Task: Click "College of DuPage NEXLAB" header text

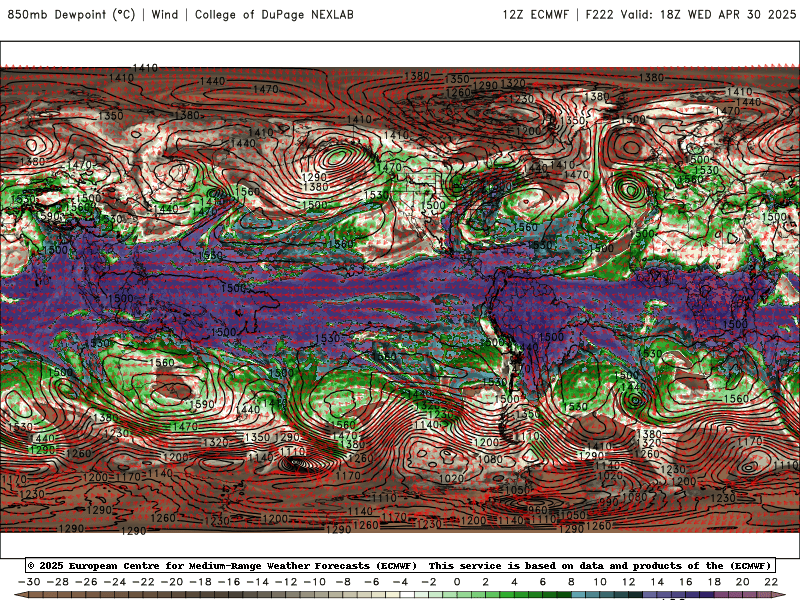Action: [274, 14]
